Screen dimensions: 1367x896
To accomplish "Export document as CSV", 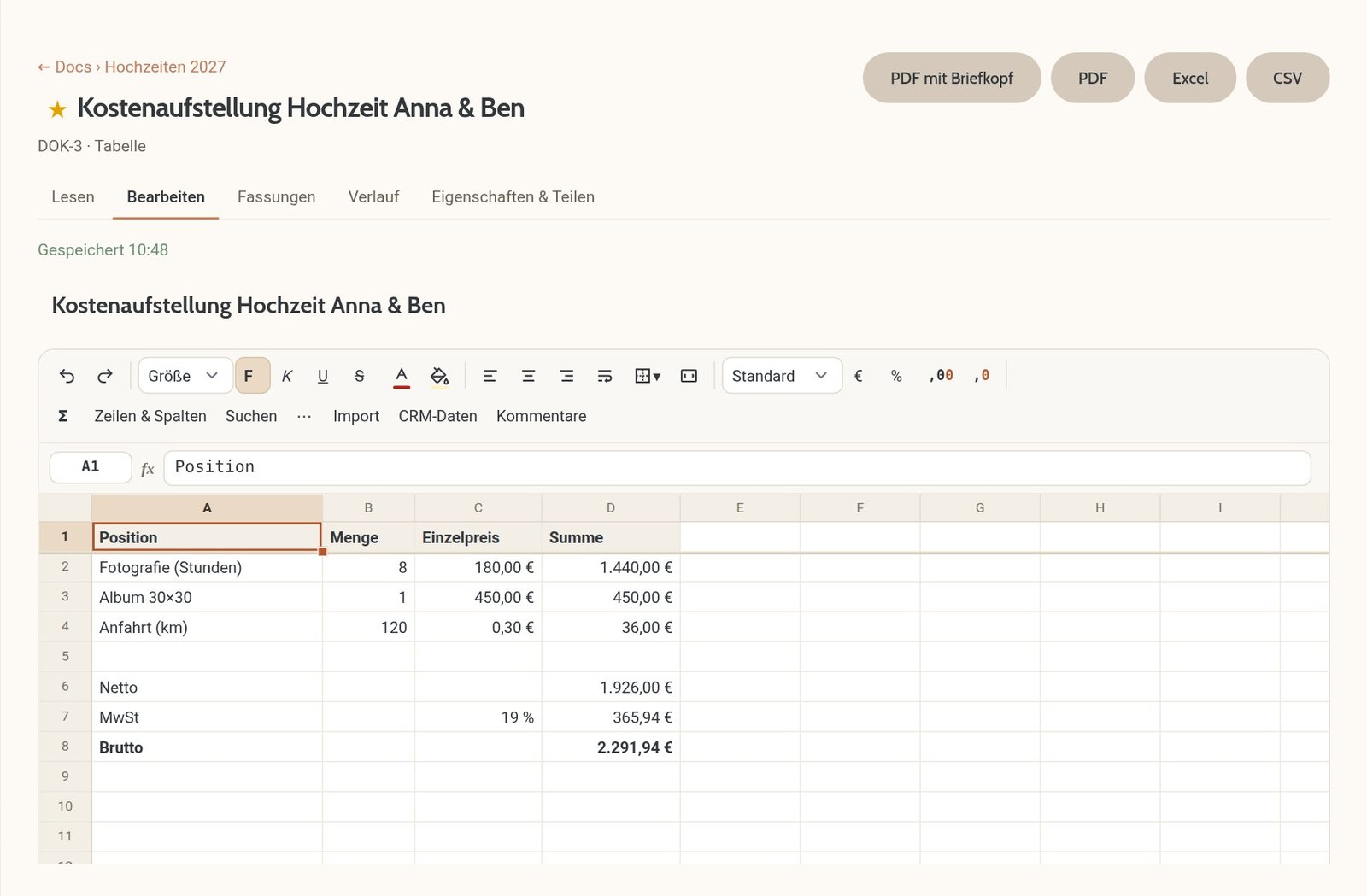I will coord(1288,78).
